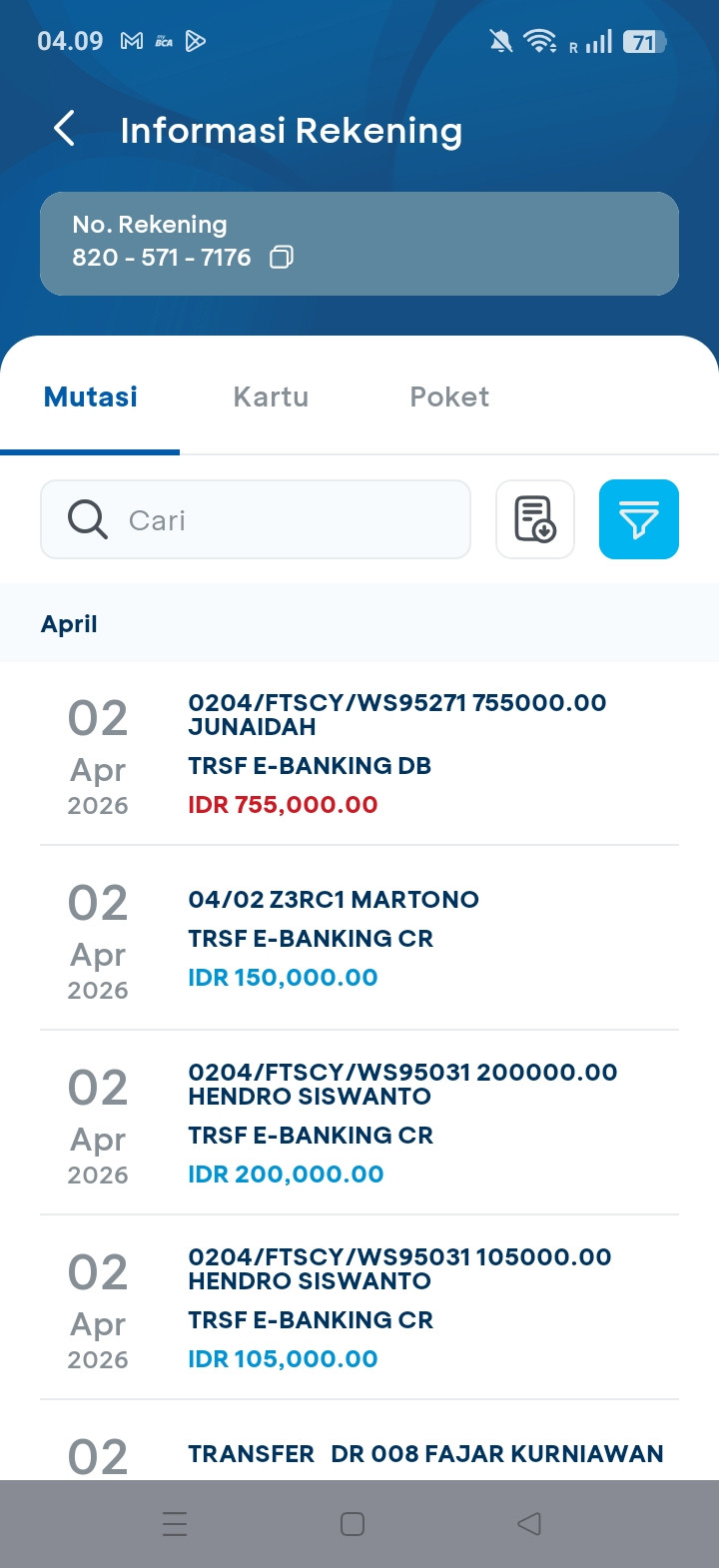Copy the account number with the copy icon
Image resolution: width=719 pixels, height=1568 pixels.
(x=282, y=258)
